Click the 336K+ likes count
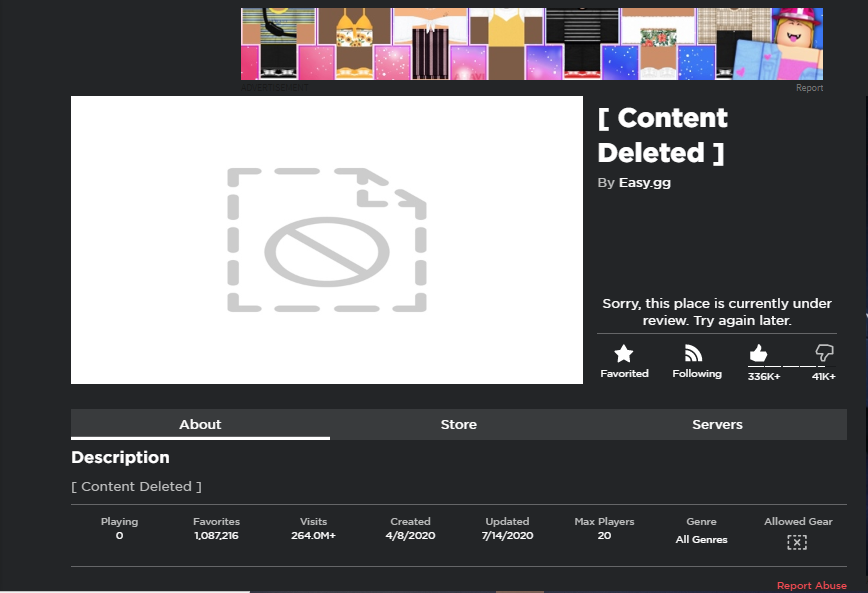 [764, 377]
